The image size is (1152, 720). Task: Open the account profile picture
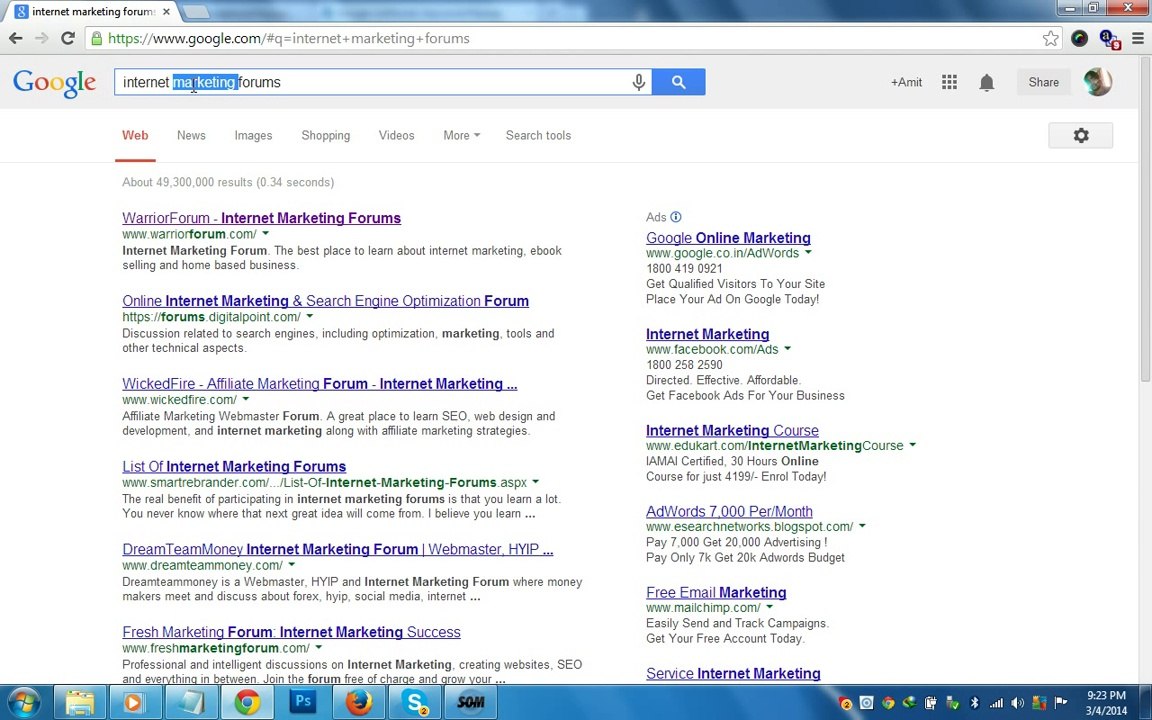[x=1098, y=82]
